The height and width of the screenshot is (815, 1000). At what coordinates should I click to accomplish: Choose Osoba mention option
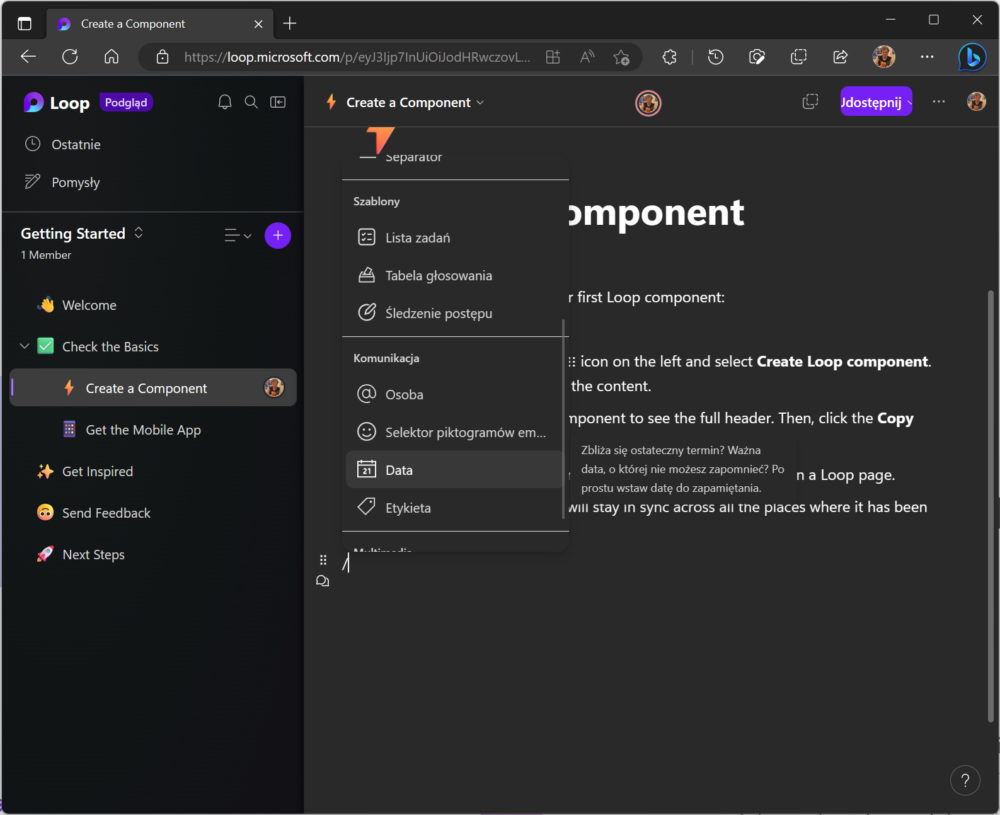coord(453,394)
